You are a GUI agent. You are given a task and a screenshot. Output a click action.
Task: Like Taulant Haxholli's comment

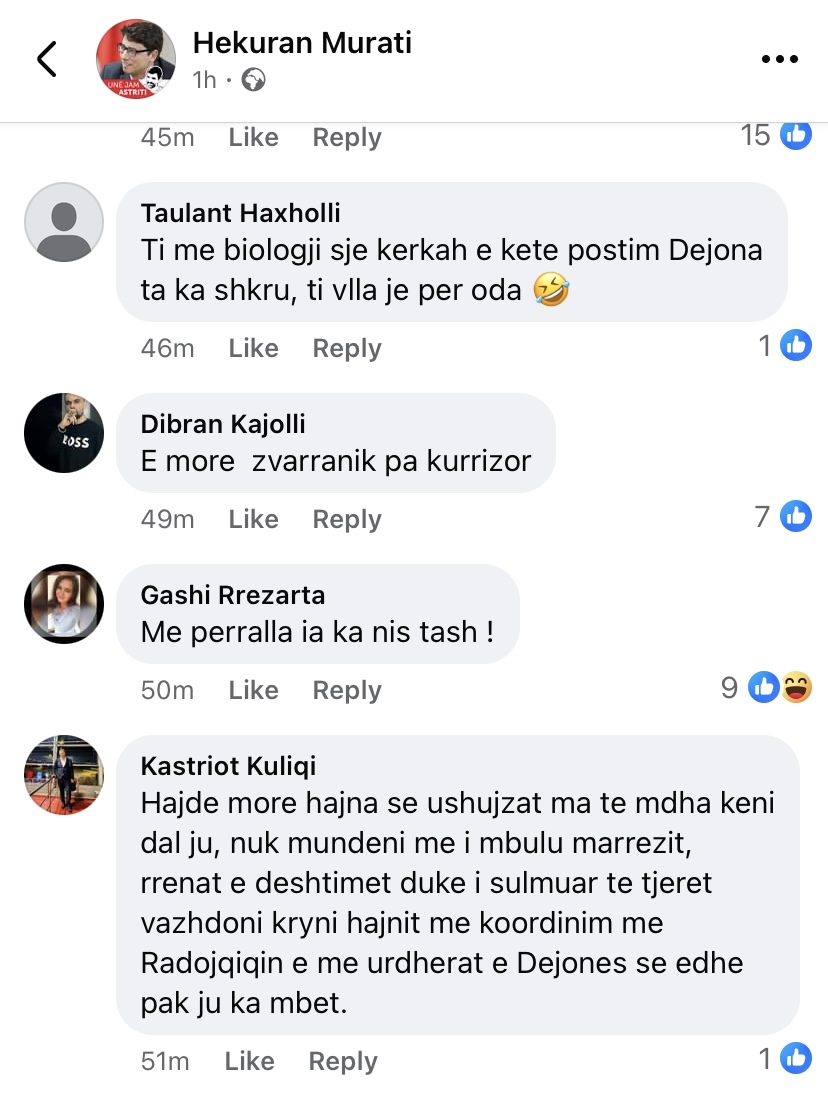pyautogui.click(x=253, y=348)
